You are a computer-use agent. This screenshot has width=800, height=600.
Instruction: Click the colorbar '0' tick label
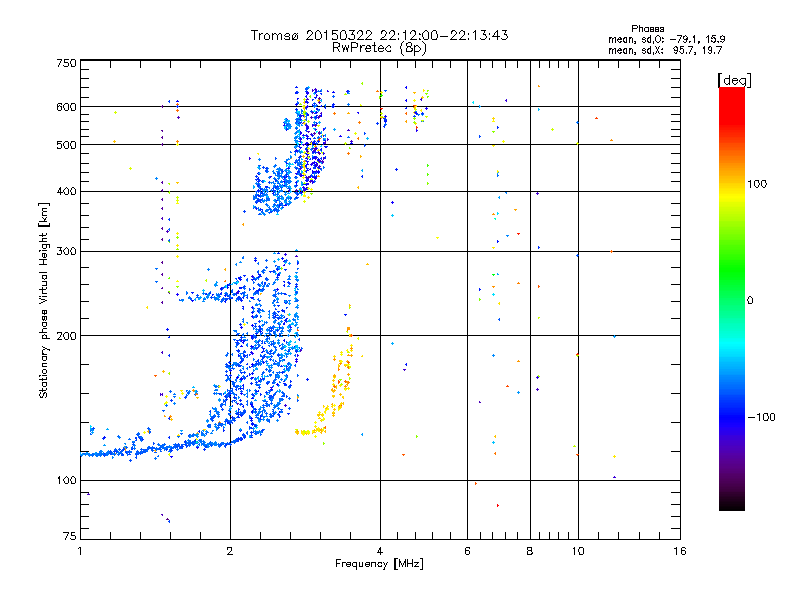tap(750, 301)
